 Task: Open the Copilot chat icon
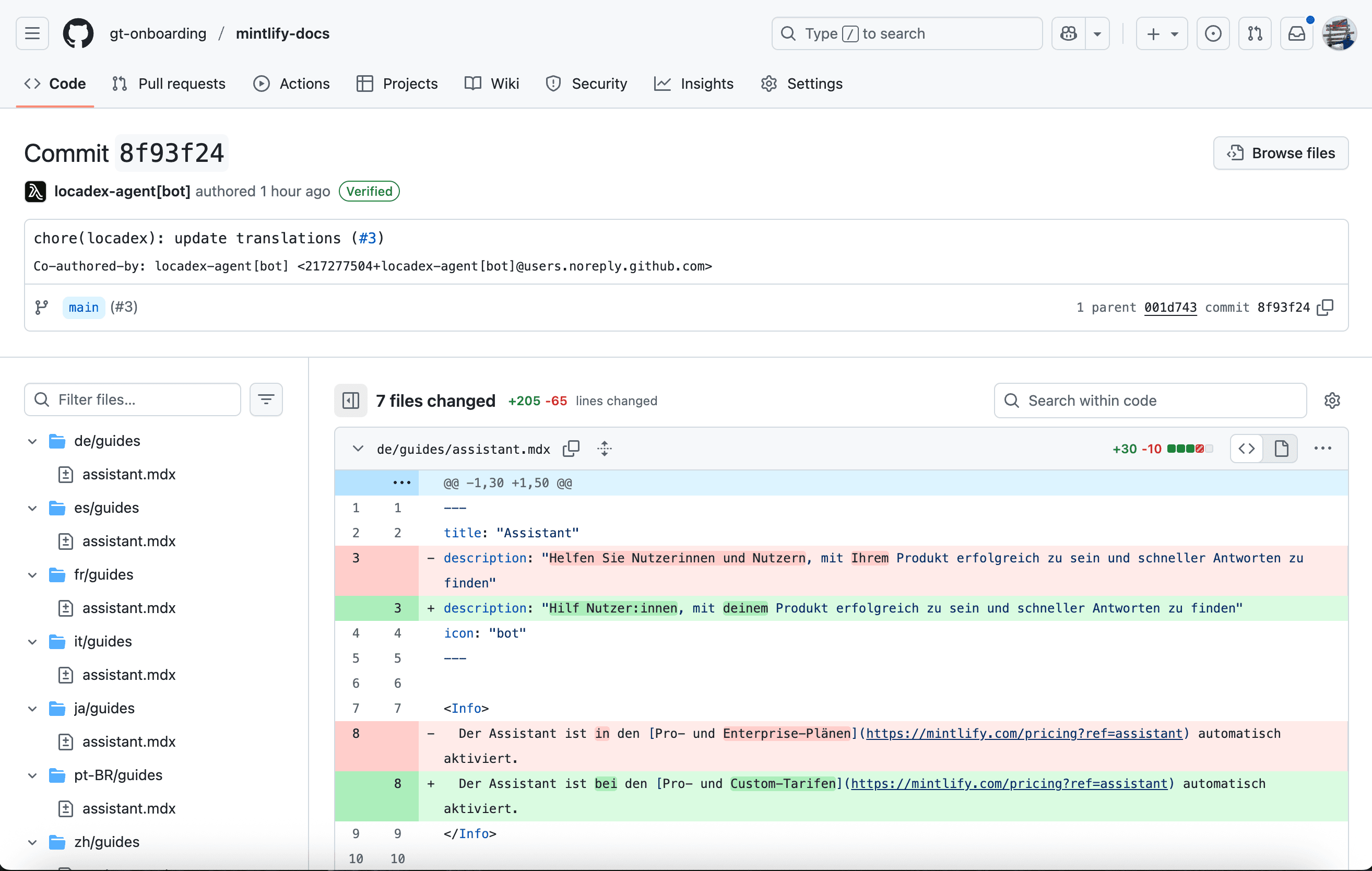pos(1068,33)
